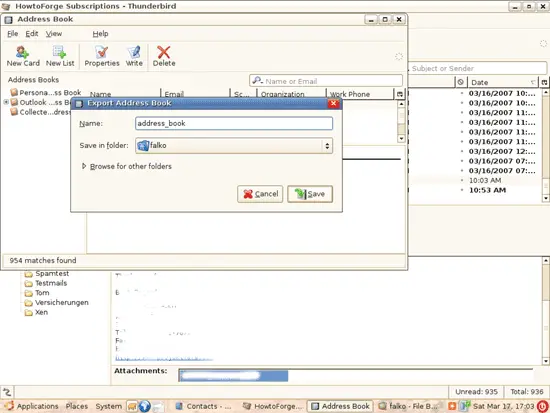The width and height of the screenshot is (550, 413).
Task: Expand the Outlook address book tree node
Action: pos(6,102)
